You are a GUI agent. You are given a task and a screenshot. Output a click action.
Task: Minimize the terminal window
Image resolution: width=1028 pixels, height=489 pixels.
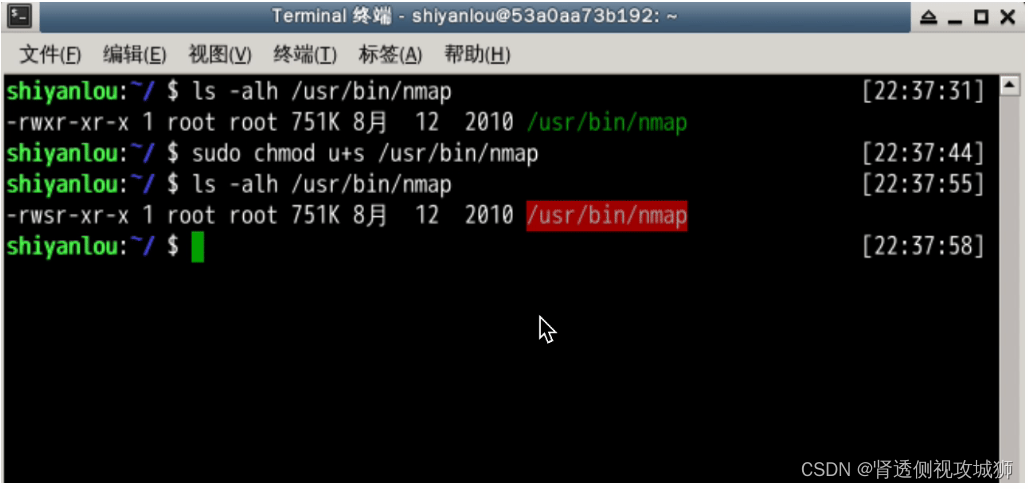point(955,18)
